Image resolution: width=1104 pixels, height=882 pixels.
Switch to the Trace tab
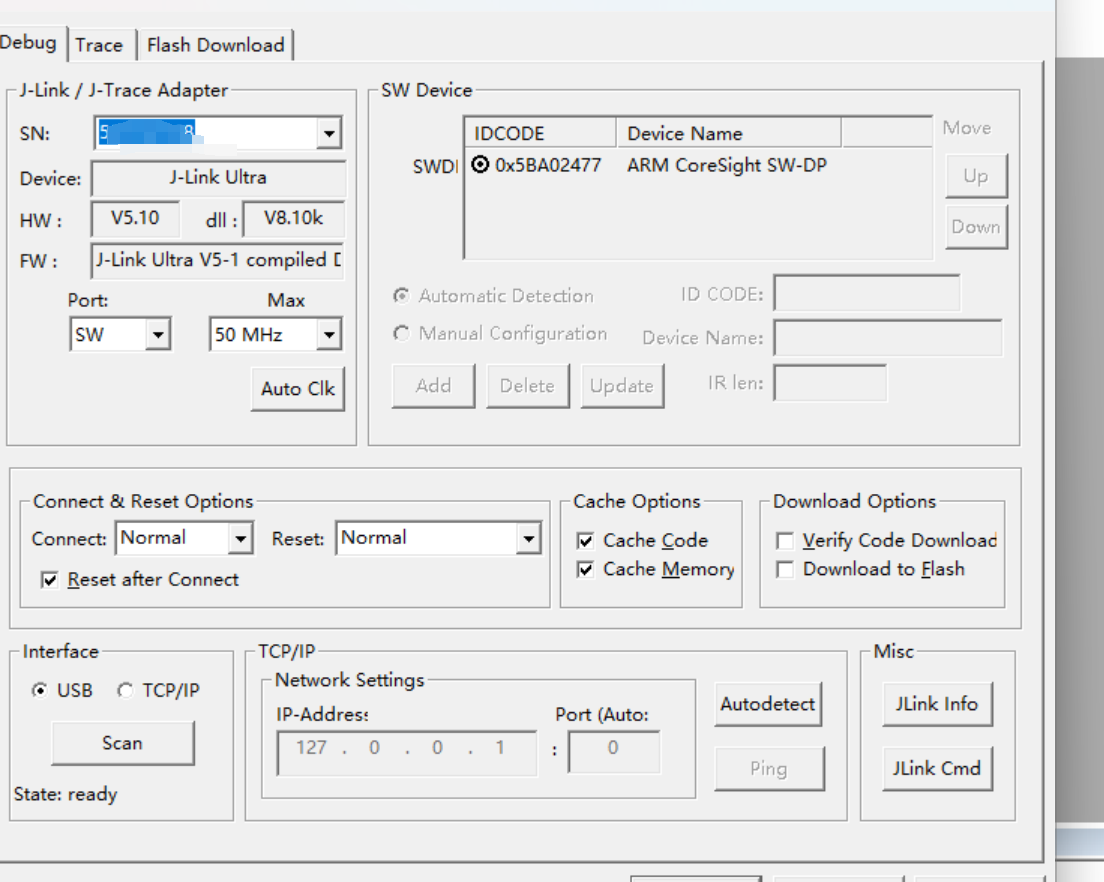point(99,45)
